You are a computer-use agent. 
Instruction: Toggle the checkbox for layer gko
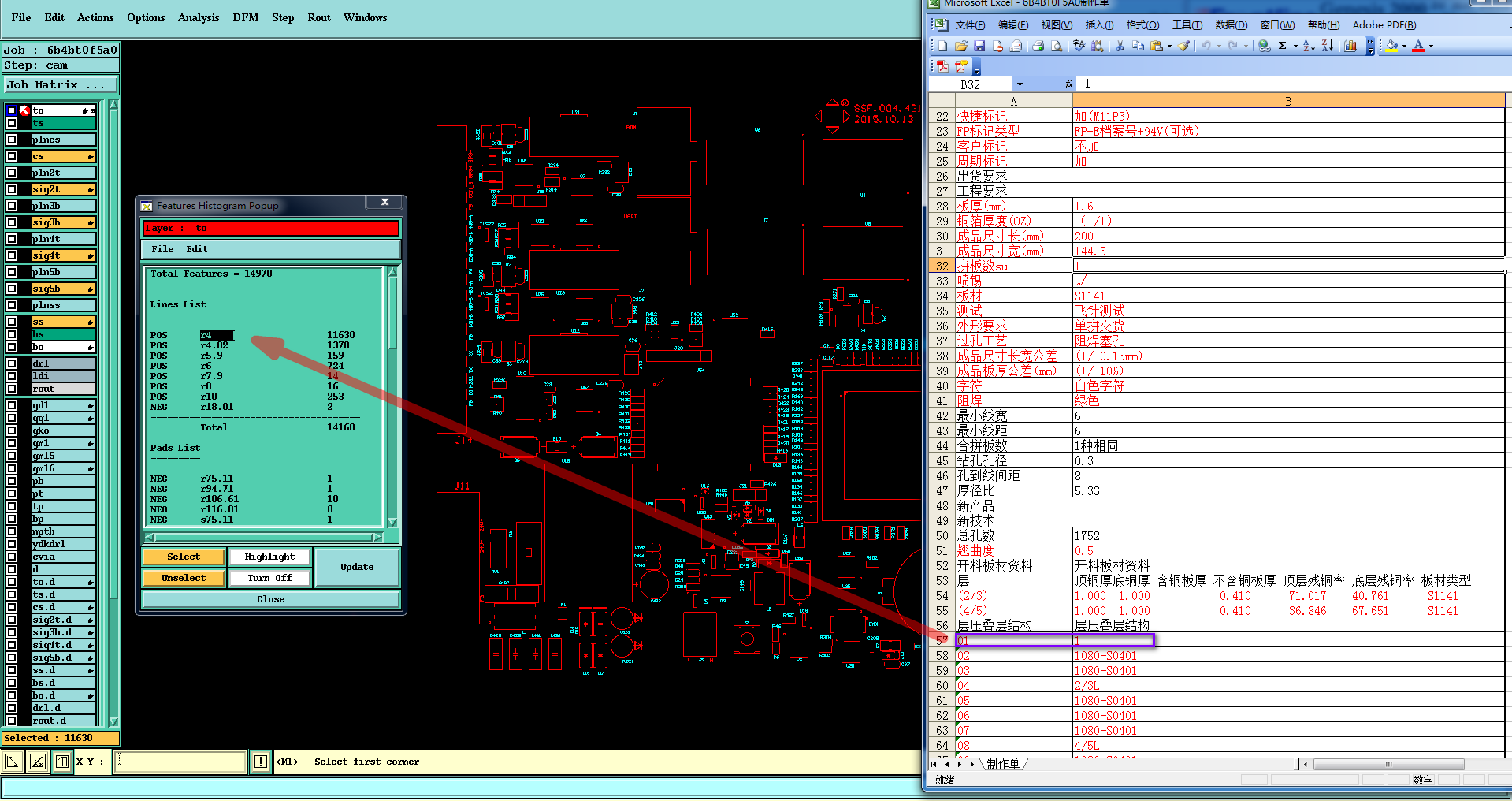click(12, 430)
